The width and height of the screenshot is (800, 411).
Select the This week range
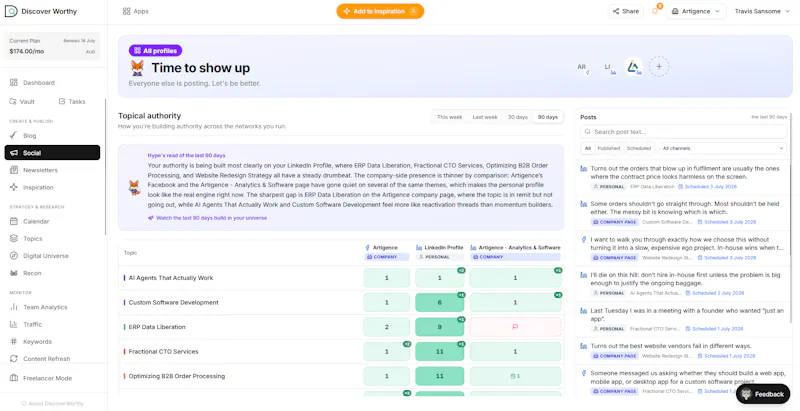(449, 117)
